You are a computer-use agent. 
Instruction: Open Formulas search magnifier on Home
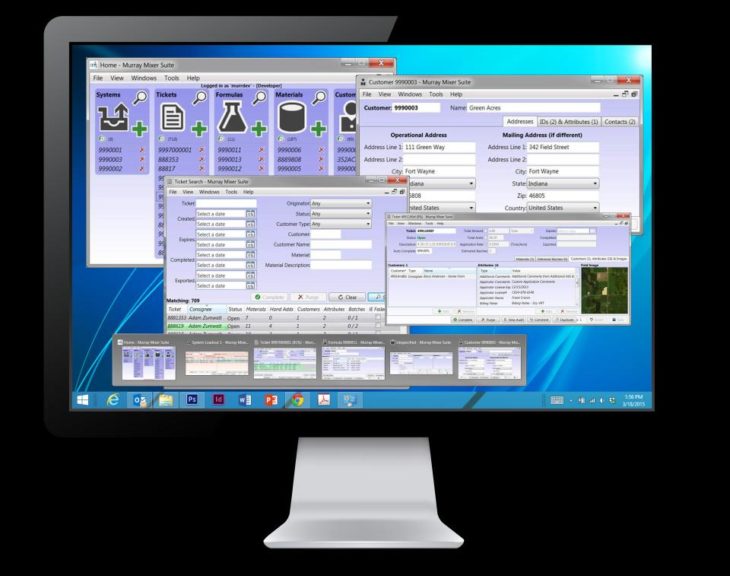pos(259,97)
